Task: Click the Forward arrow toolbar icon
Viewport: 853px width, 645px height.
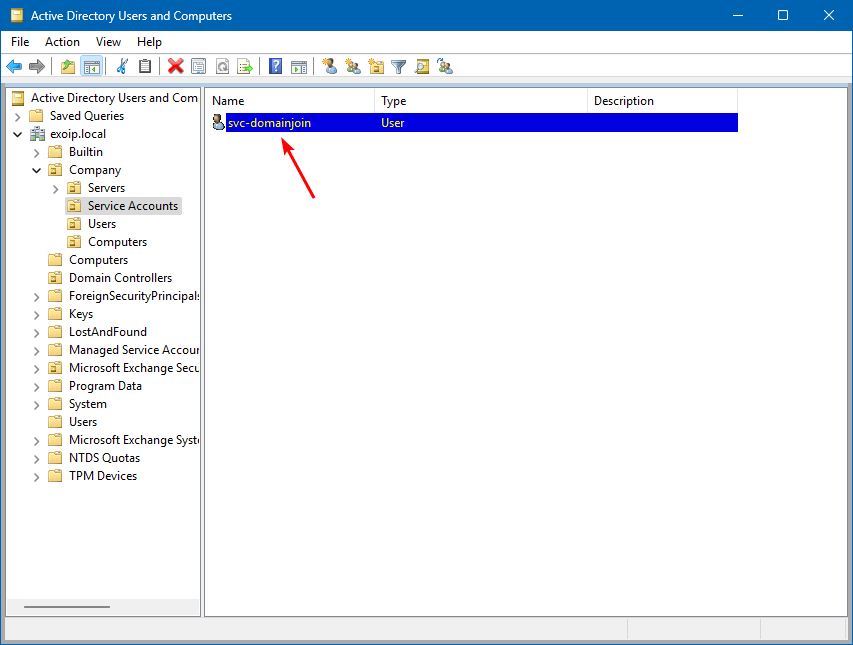Action: point(36,67)
